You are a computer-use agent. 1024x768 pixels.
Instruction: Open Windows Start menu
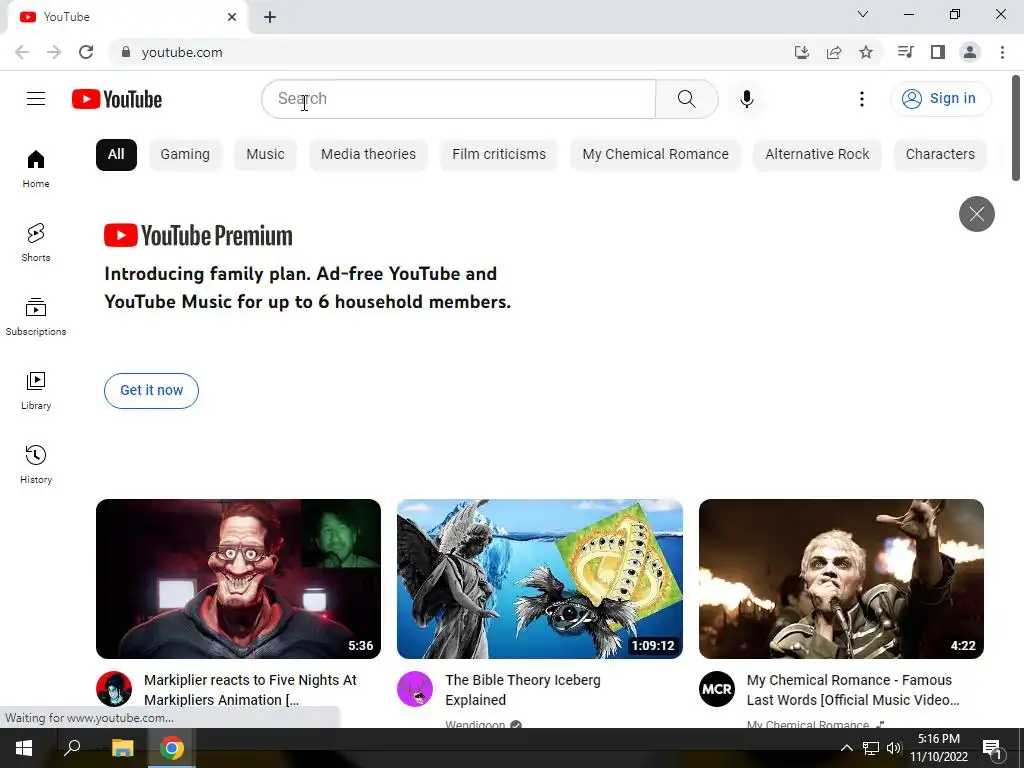point(24,748)
